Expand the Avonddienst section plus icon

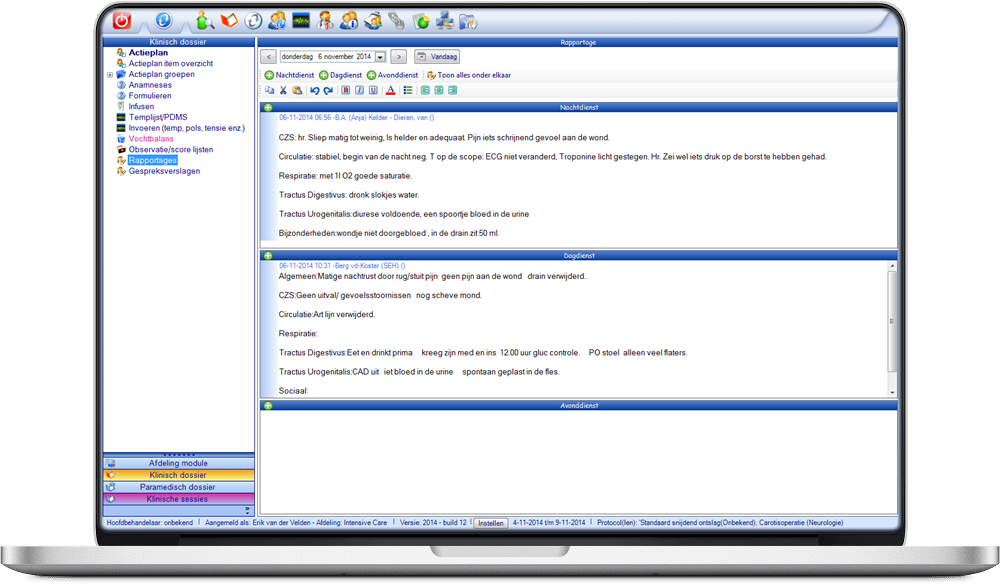tap(268, 406)
